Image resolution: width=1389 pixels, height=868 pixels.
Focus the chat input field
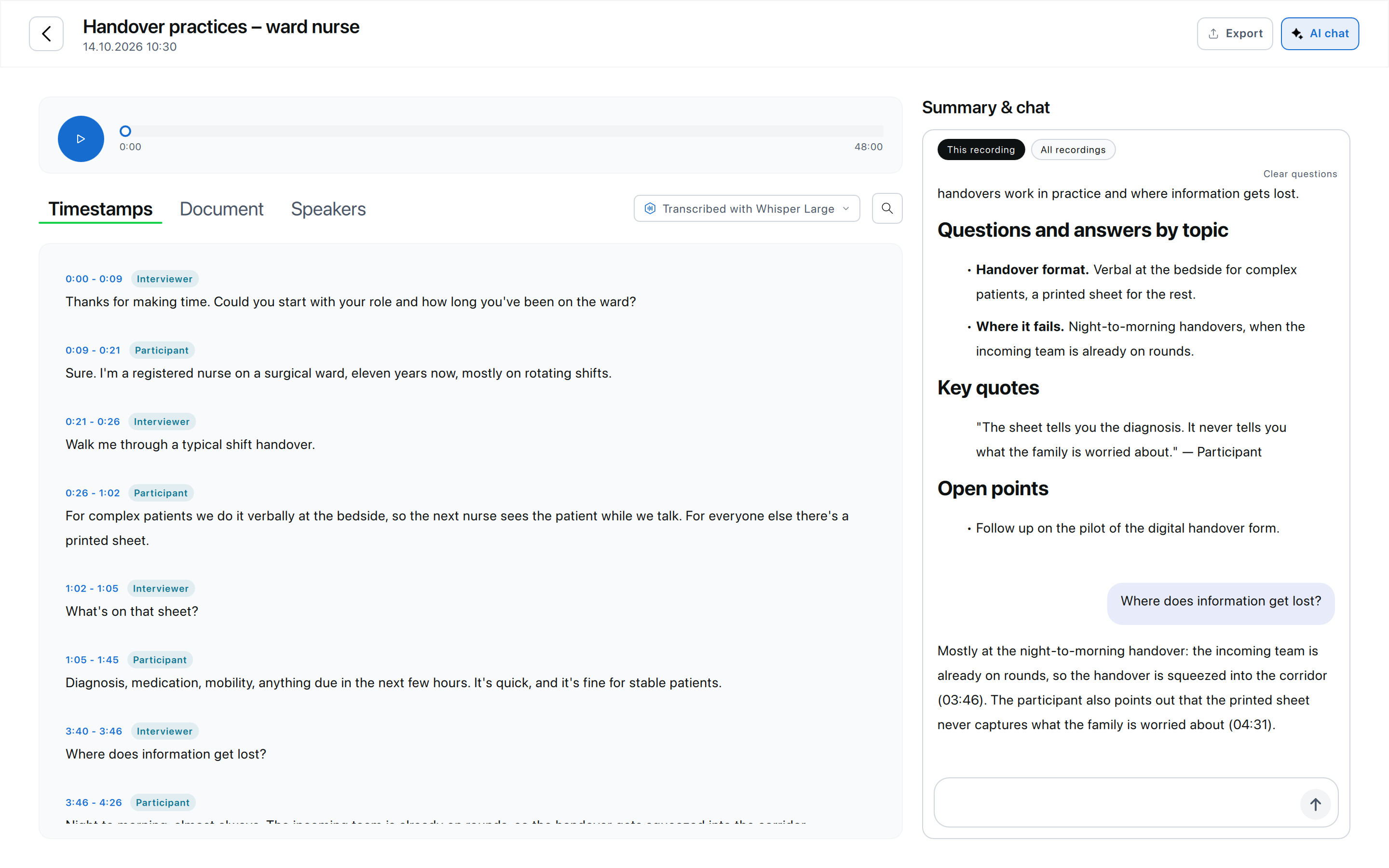pos(1136,802)
